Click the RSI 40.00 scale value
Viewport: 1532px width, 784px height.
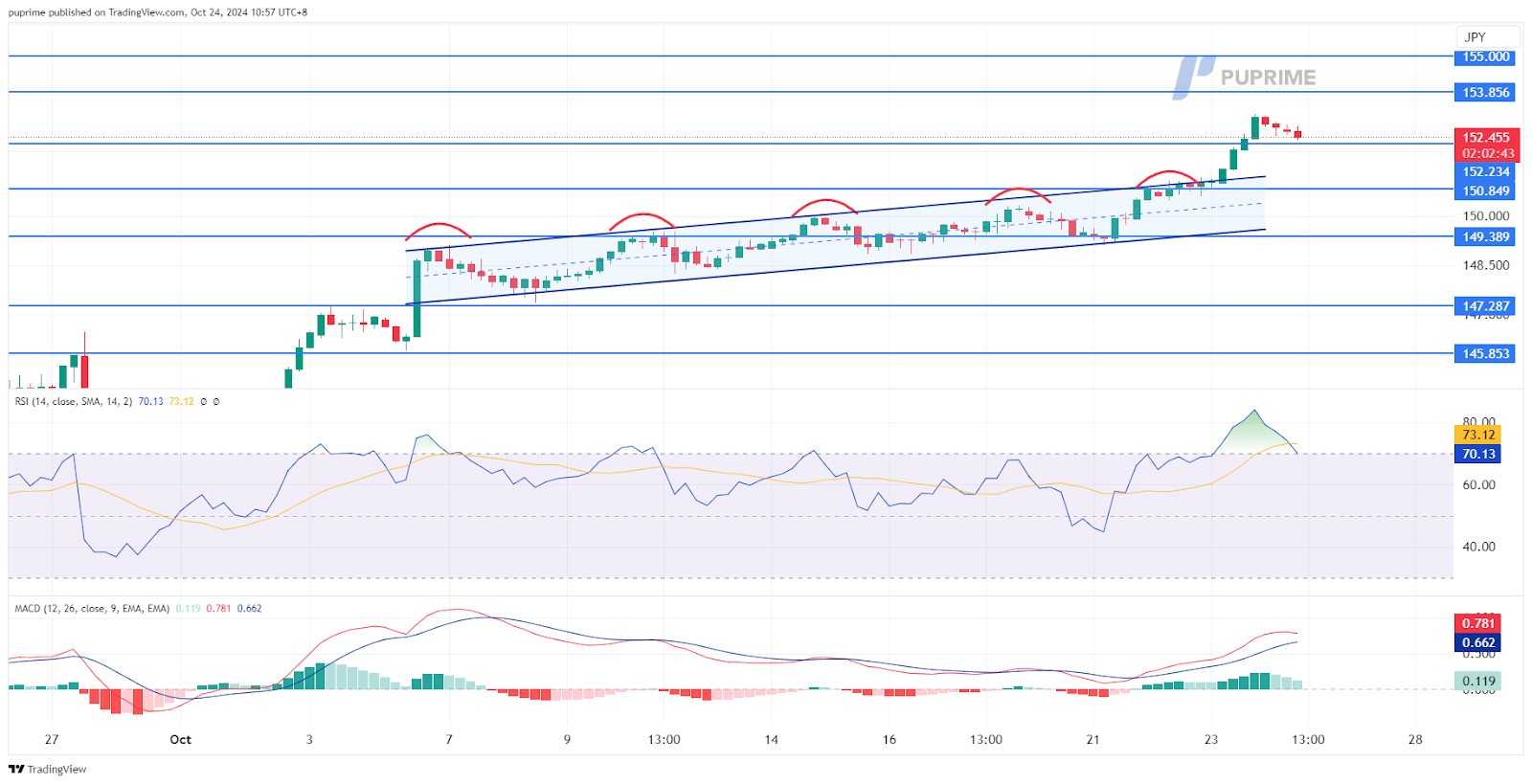pos(1478,548)
